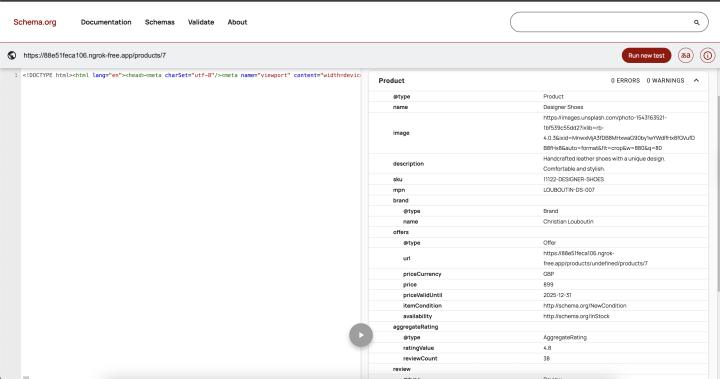Click the results panel vertical scrollbar

point(718,193)
